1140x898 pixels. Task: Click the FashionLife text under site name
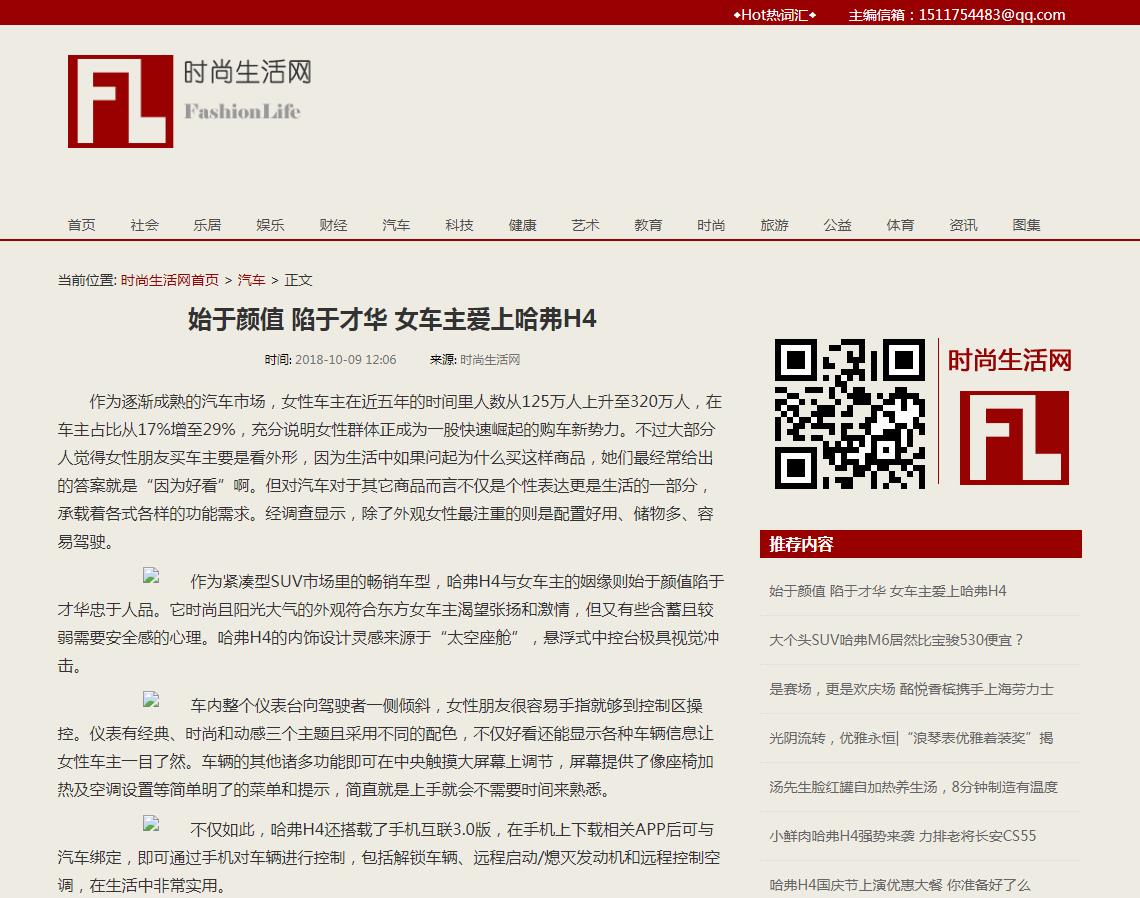(242, 111)
